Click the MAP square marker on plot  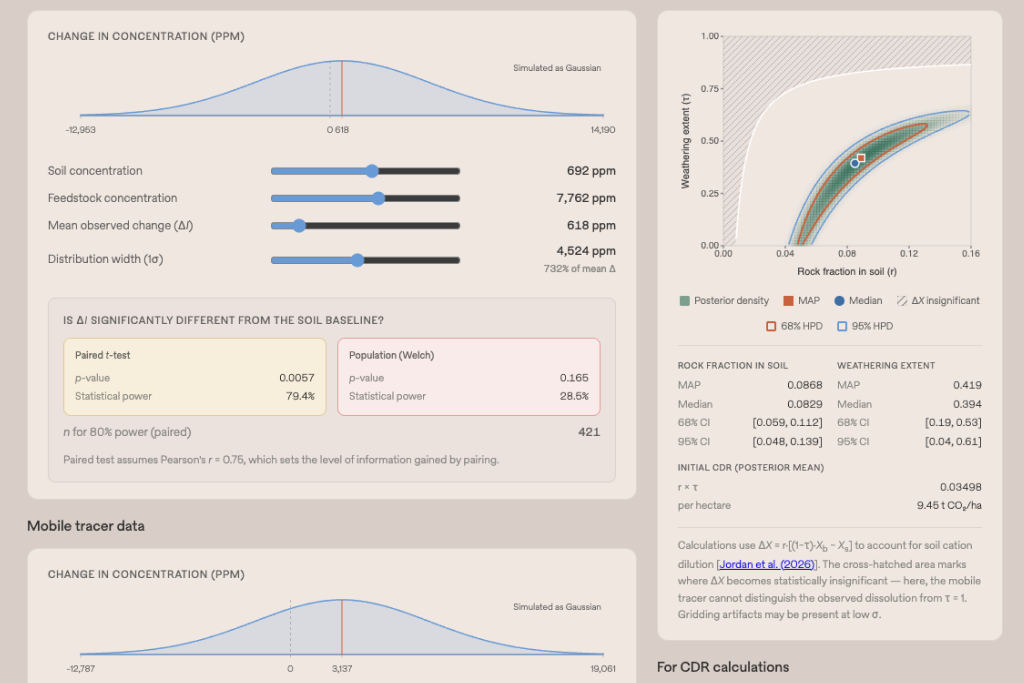click(x=861, y=158)
